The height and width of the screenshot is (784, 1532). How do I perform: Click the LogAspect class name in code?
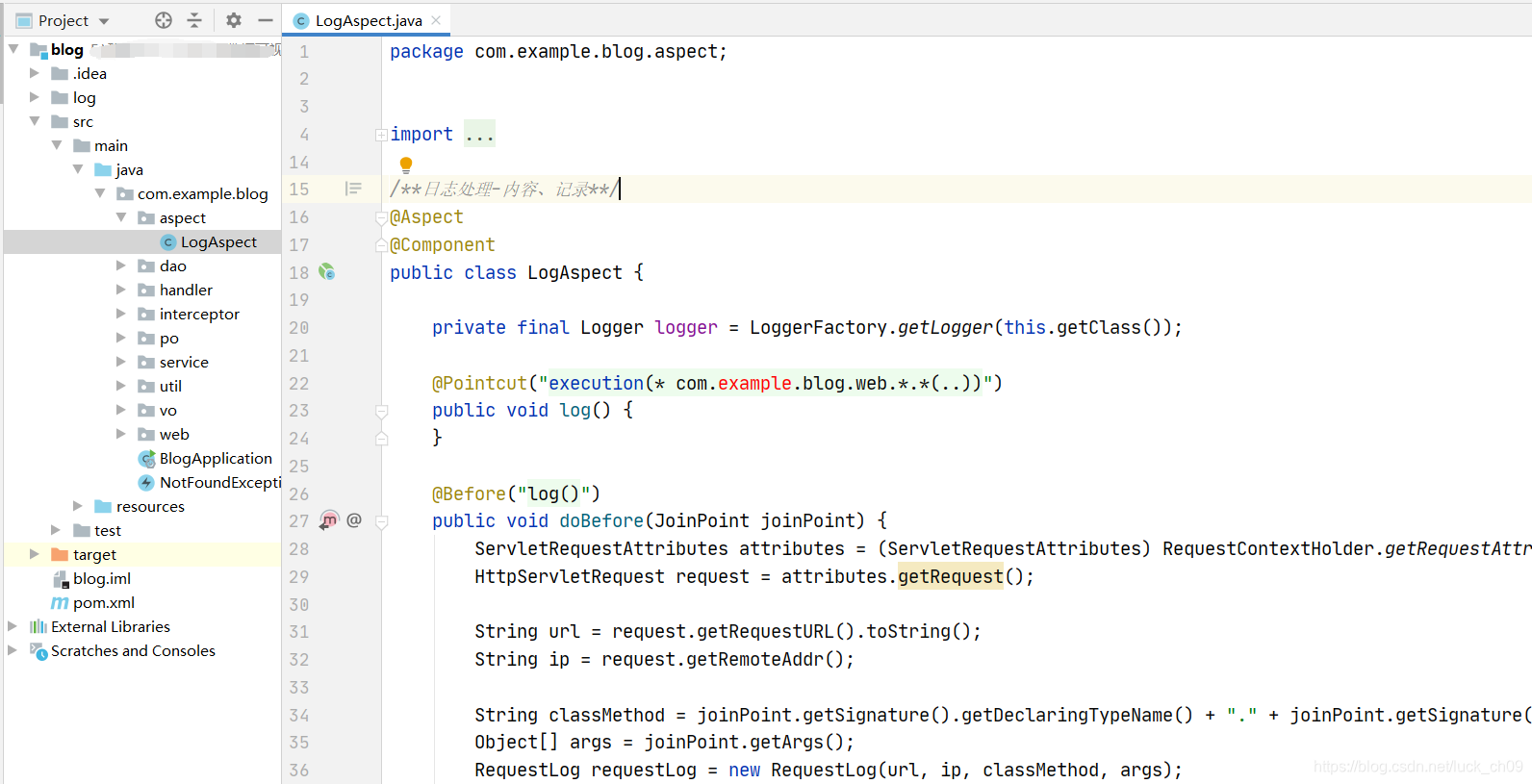pyautogui.click(x=574, y=273)
